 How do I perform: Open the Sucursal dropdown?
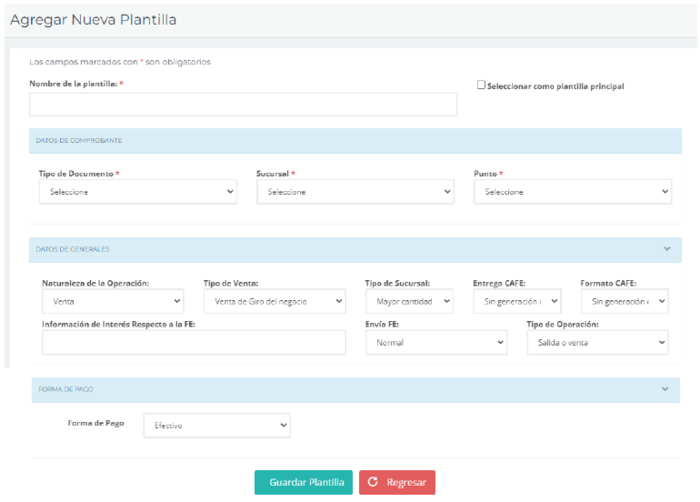pos(355,192)
